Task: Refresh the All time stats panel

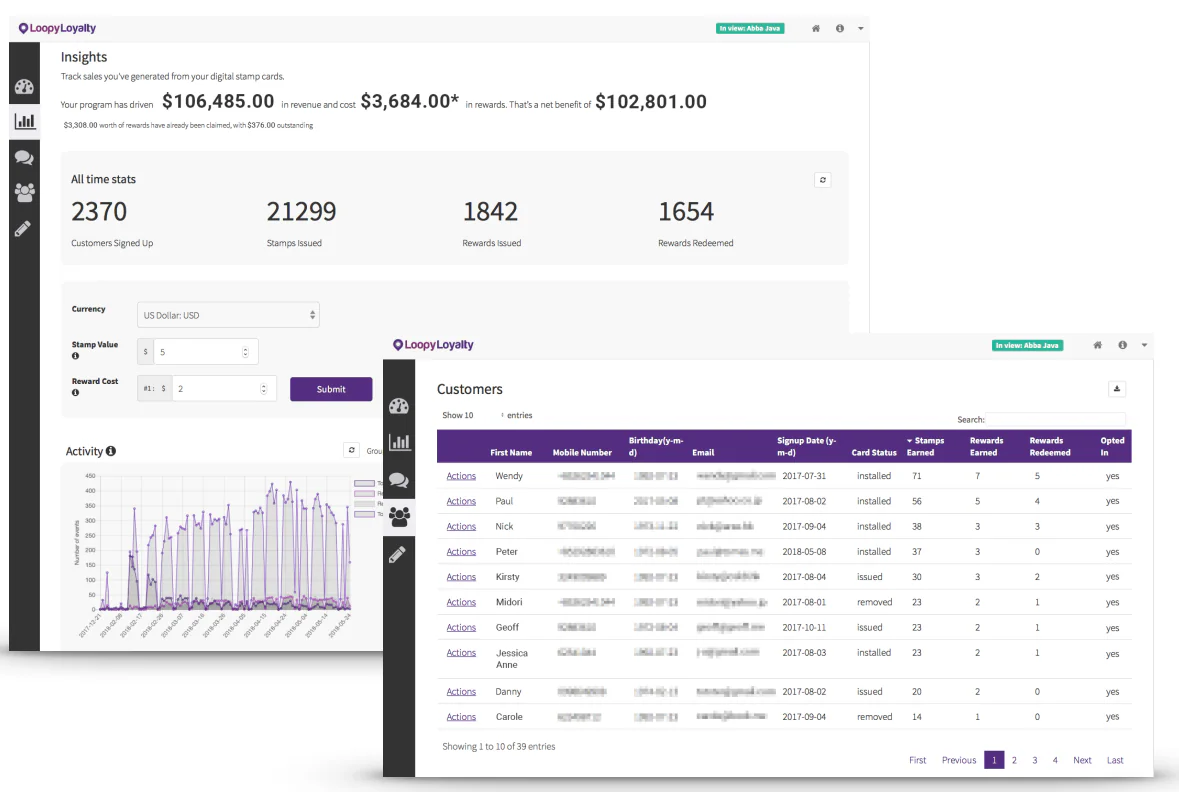Action: tap(823, 180)
